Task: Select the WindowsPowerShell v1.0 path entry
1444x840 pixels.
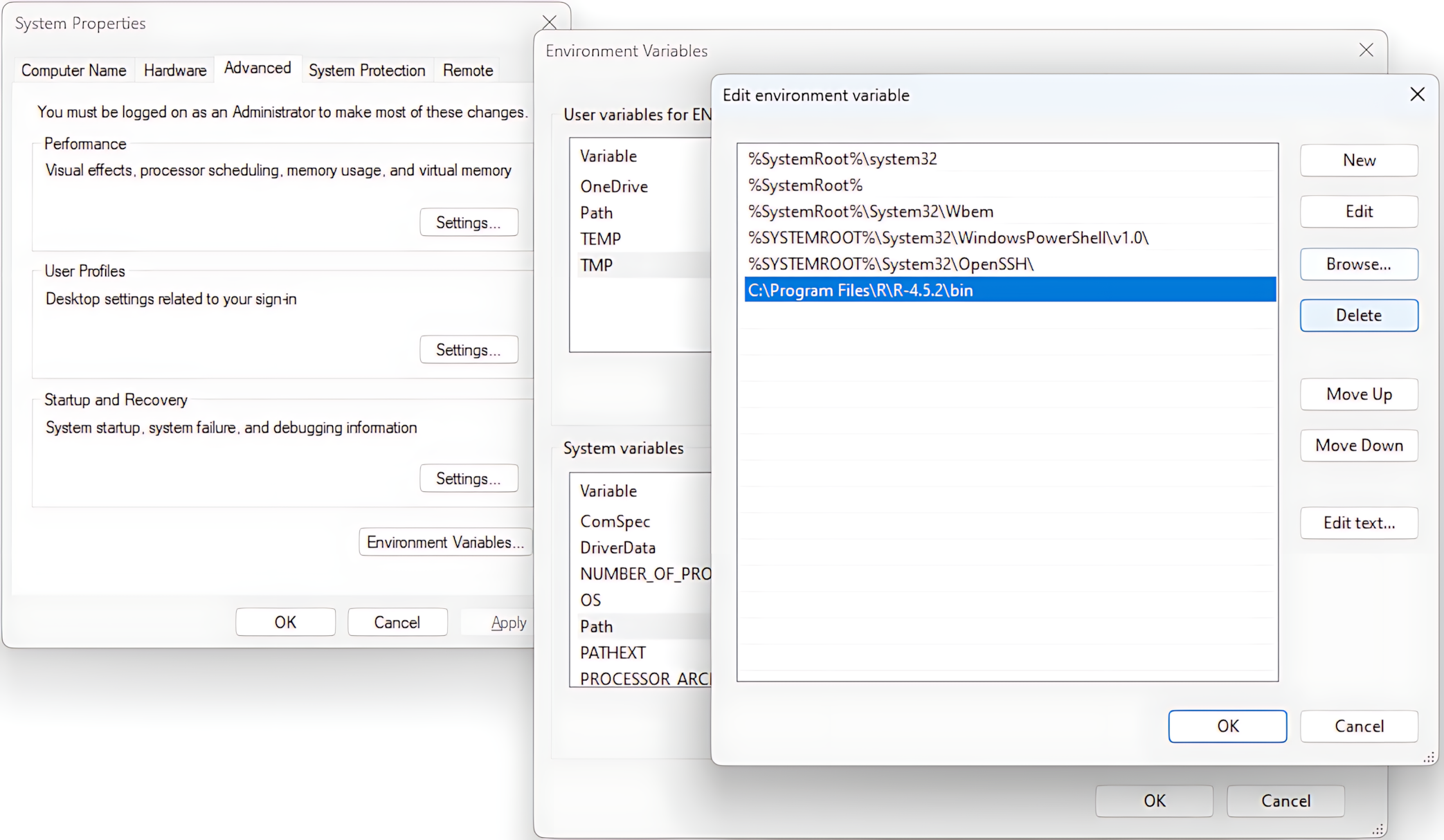Action: click(948, 238)
